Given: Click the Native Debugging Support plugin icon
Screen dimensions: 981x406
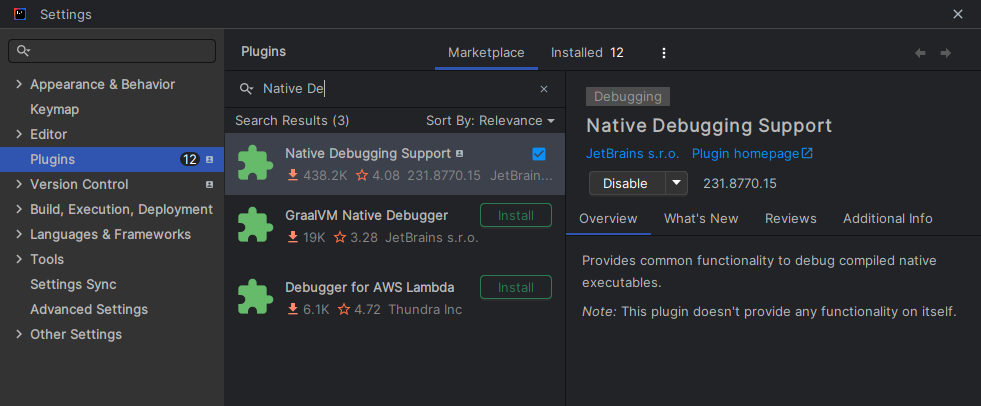Looking at the screenshot, I should pos(255,163).
